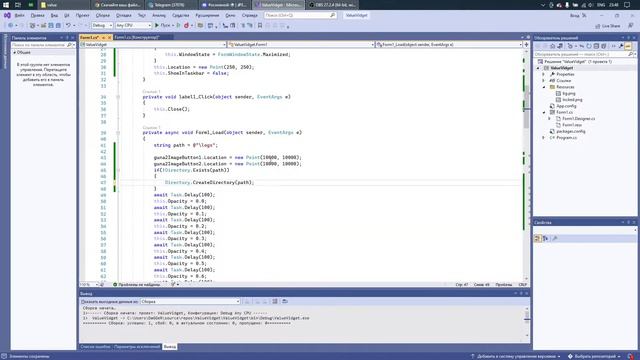
Task: Click the notification center icon in system tray
Action: click(627, 4)
